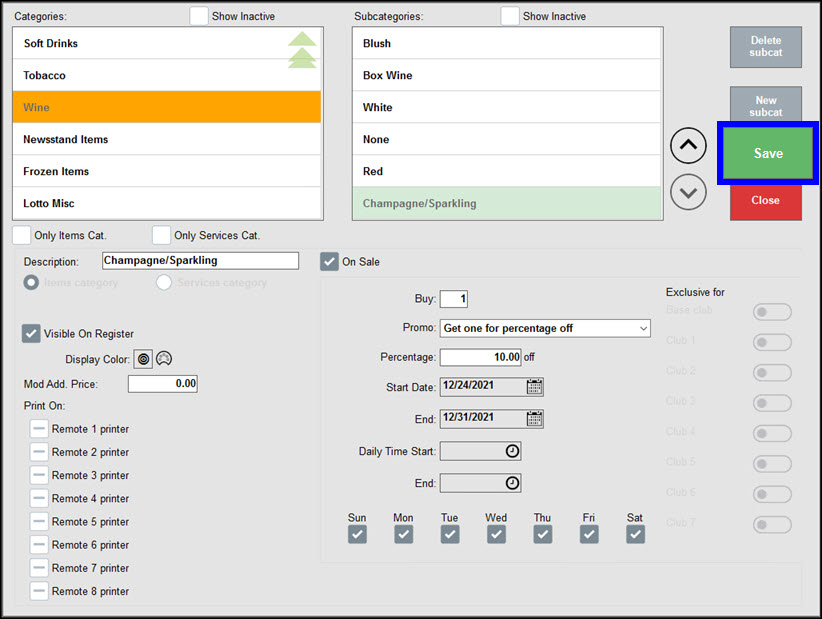
Task: Select the Frozen Items category
Action: pos(167,171)
